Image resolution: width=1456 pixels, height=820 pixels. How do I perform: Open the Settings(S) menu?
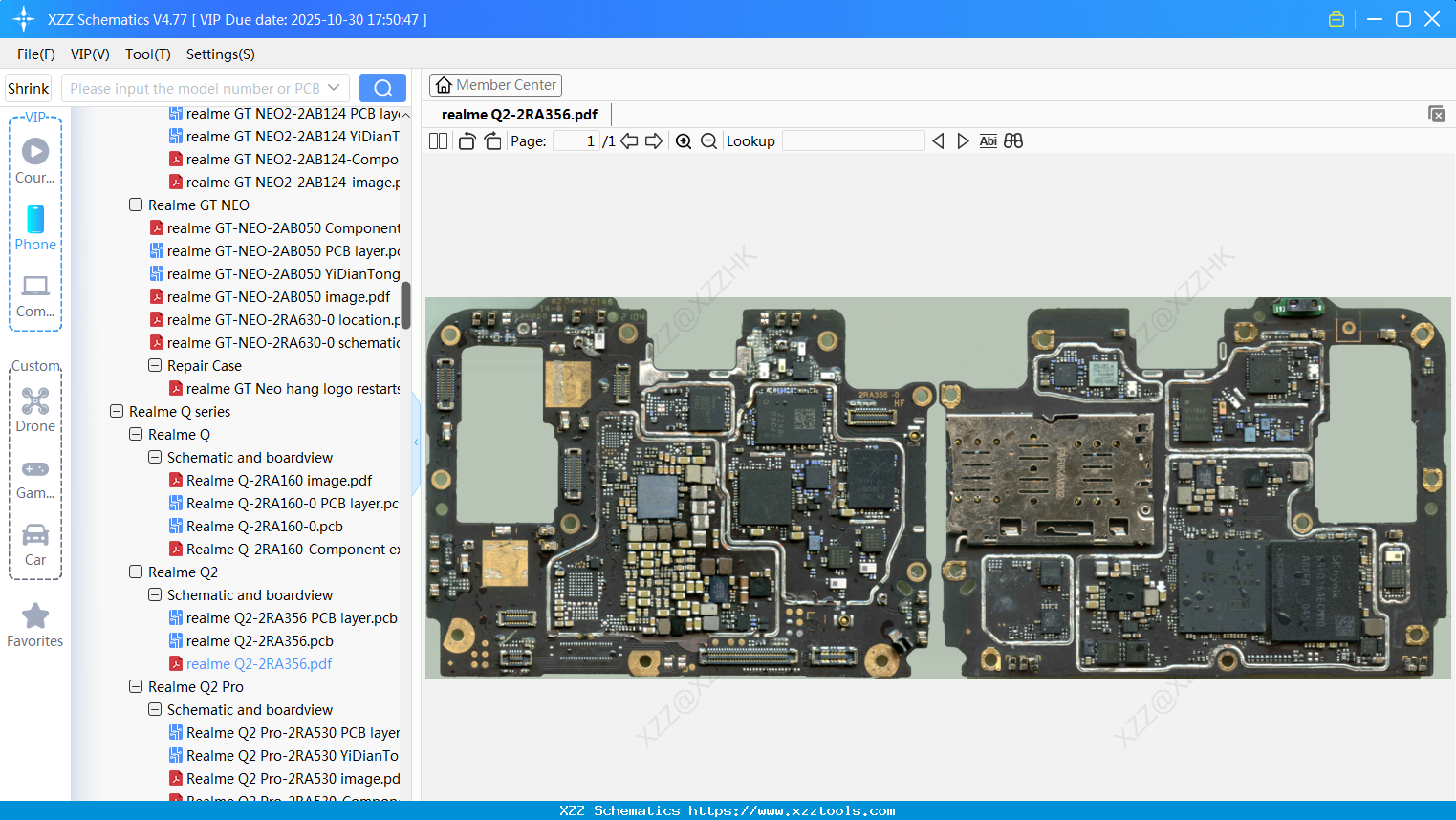click(x=220, y=54)
